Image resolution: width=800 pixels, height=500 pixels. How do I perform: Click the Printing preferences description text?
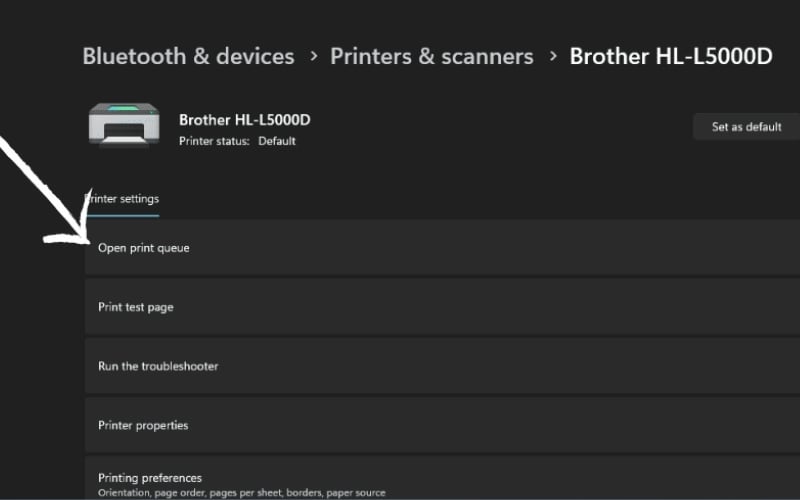tap(241, 493)
